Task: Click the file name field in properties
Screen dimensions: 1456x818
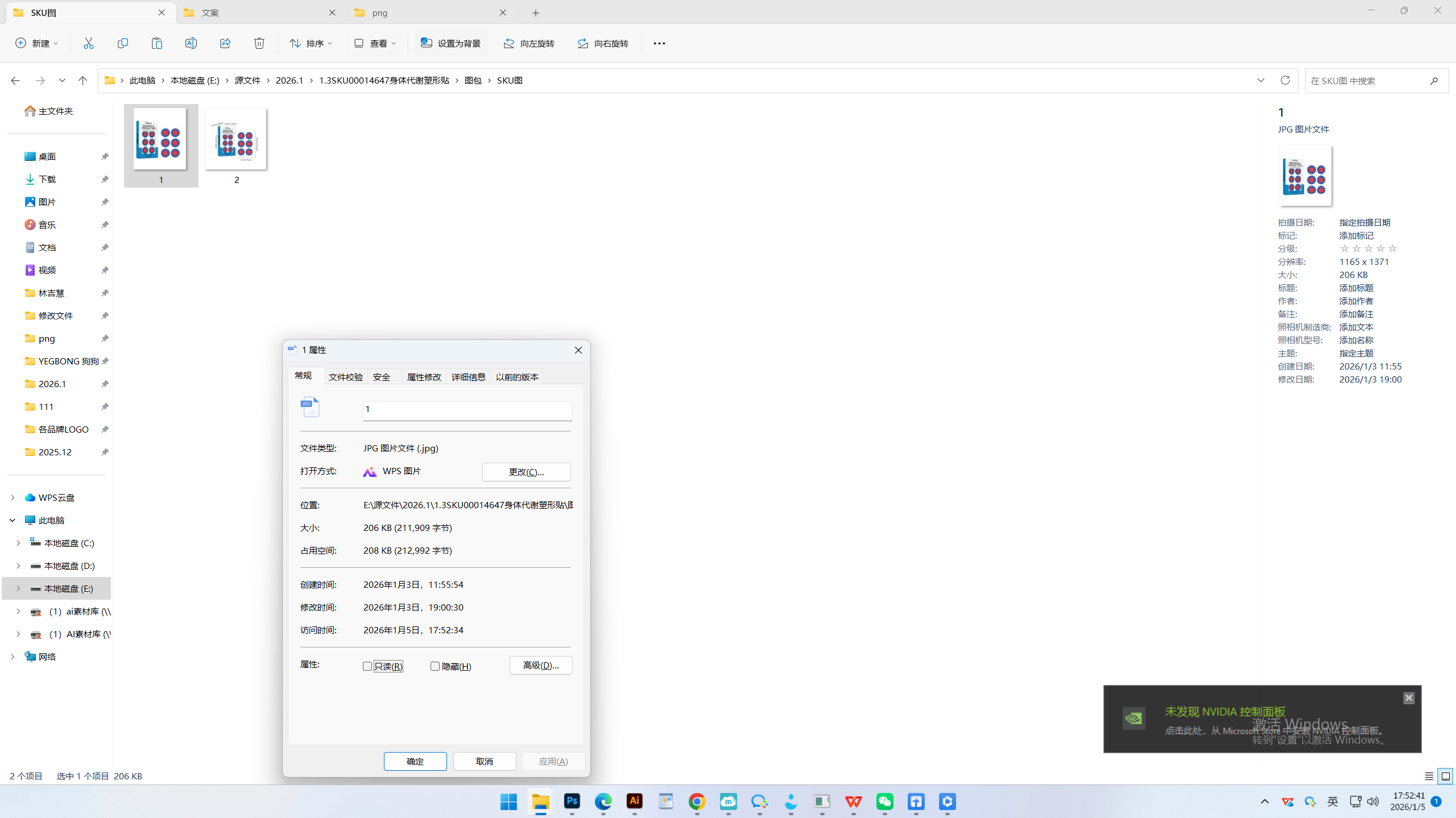Action: [468, 410]
